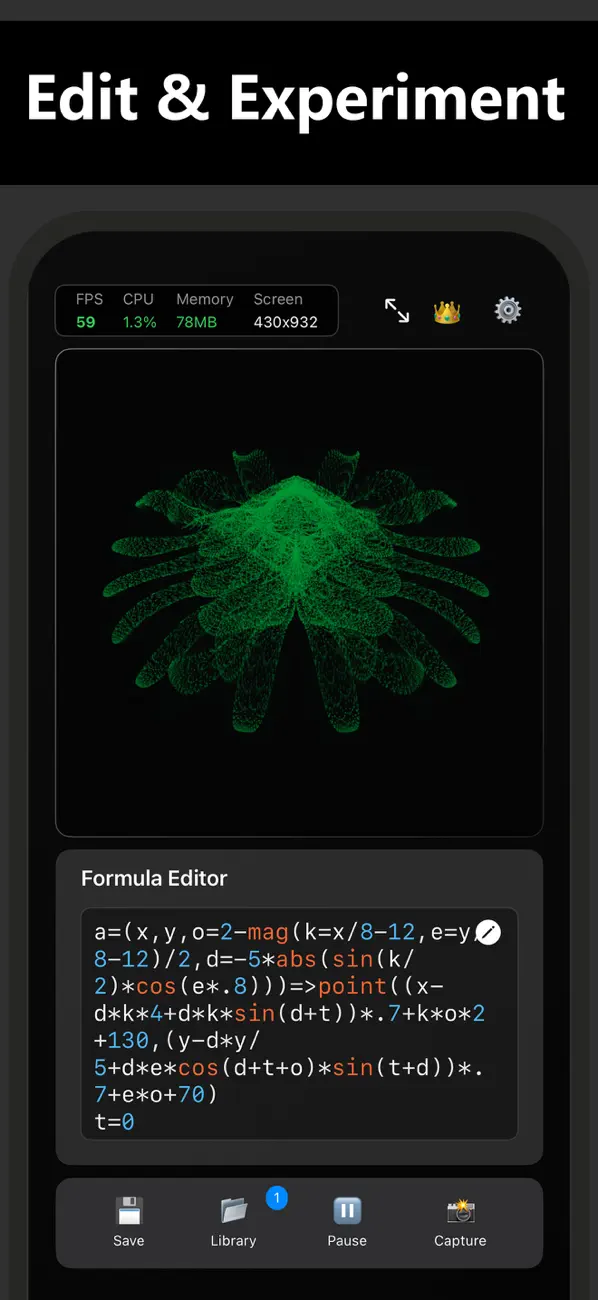Screen dimensions: 598x1300
Task: Tap the Save label text
Action: pyautogui.click(x=129, y=1241)
